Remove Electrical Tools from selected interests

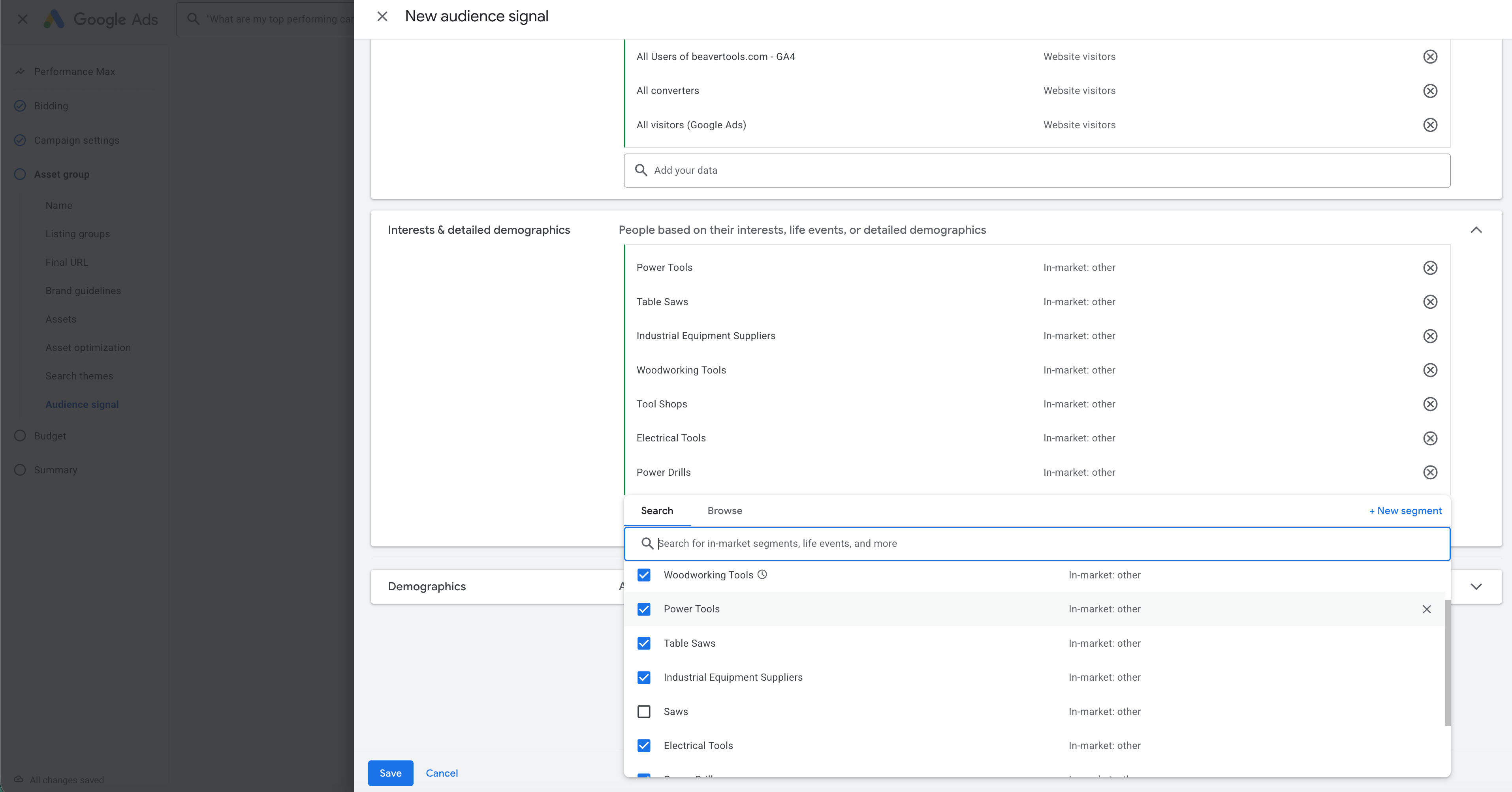[x=1430, y=438]
